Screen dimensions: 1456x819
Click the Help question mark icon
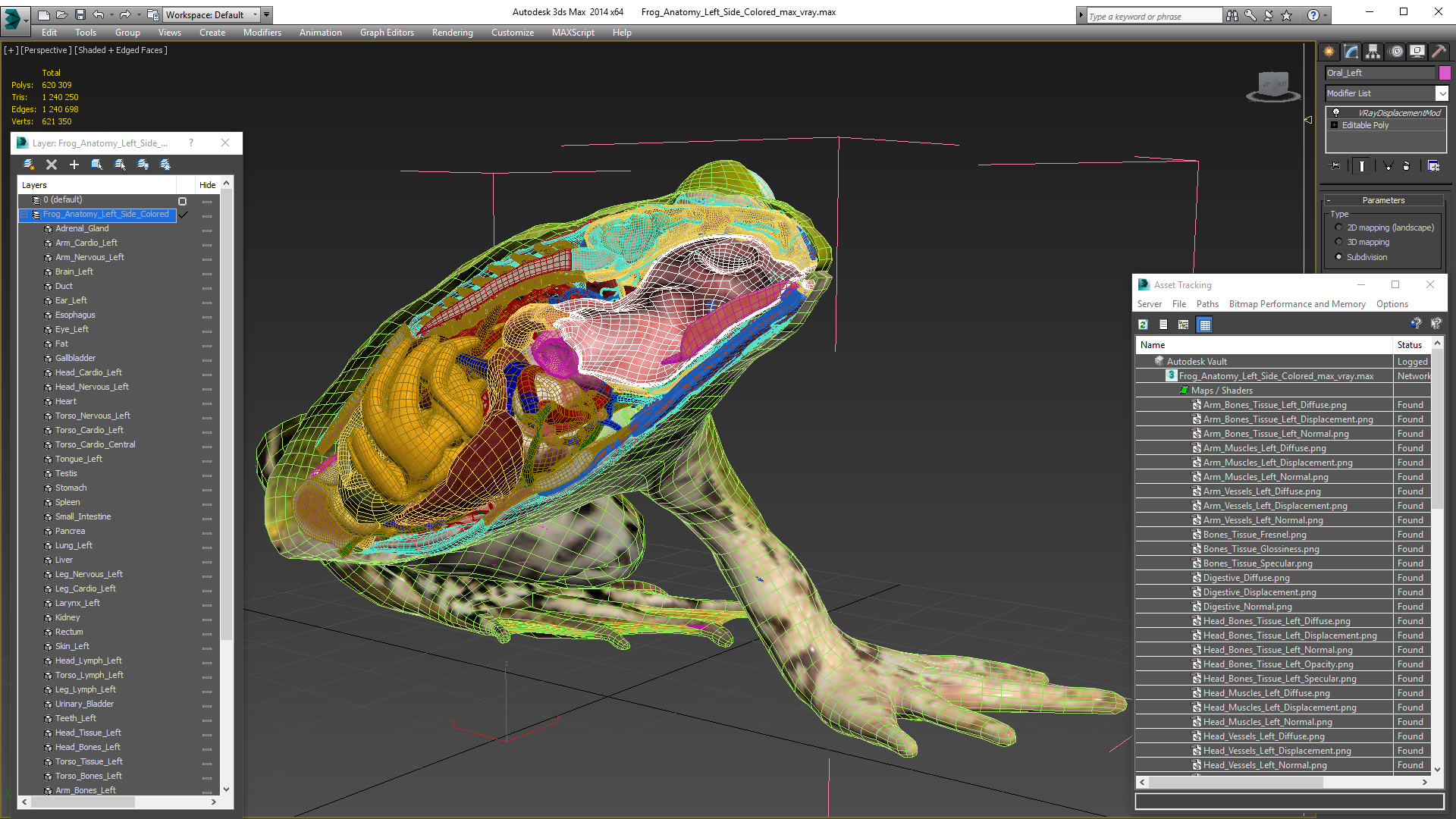click(1313, 15)
